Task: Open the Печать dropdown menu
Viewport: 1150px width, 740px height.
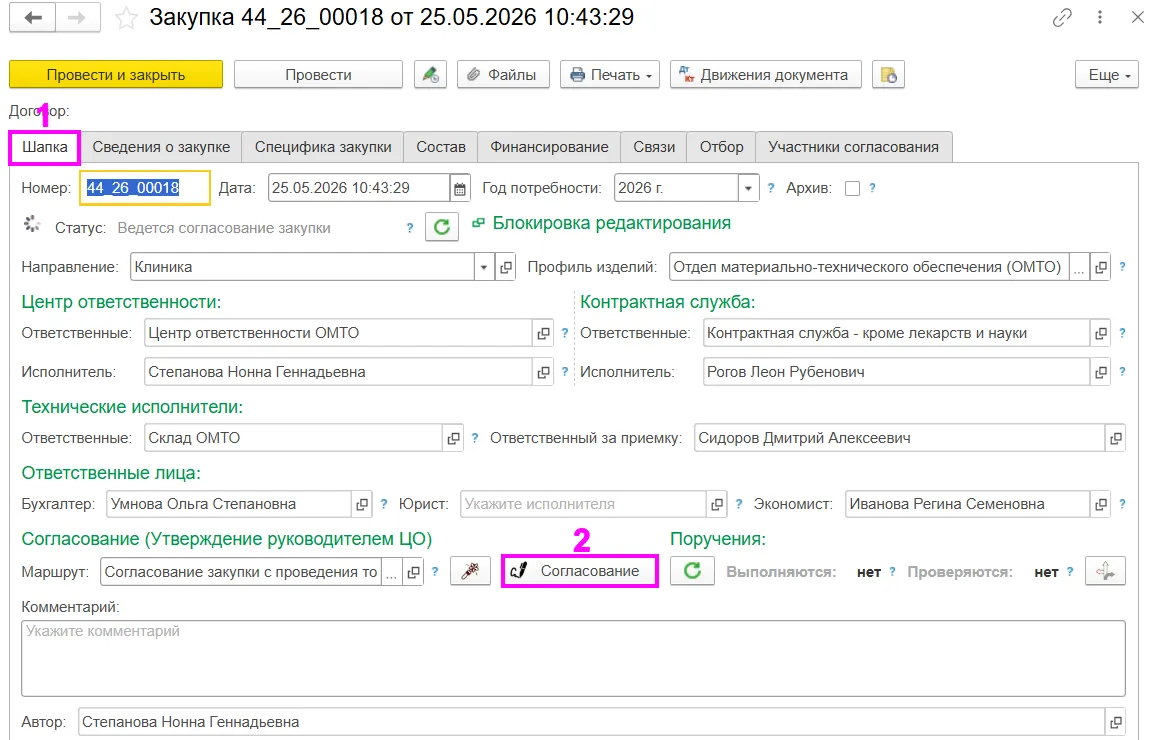Action: tap(610, 75)
